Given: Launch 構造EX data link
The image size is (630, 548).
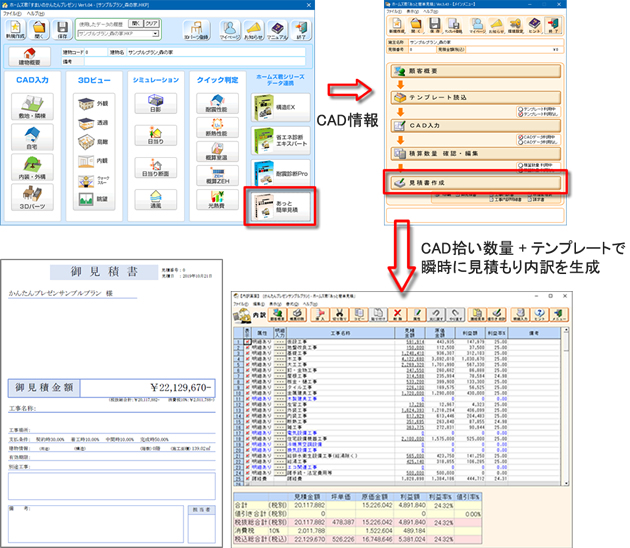Looking at the screenshot, I should (280, 107).
